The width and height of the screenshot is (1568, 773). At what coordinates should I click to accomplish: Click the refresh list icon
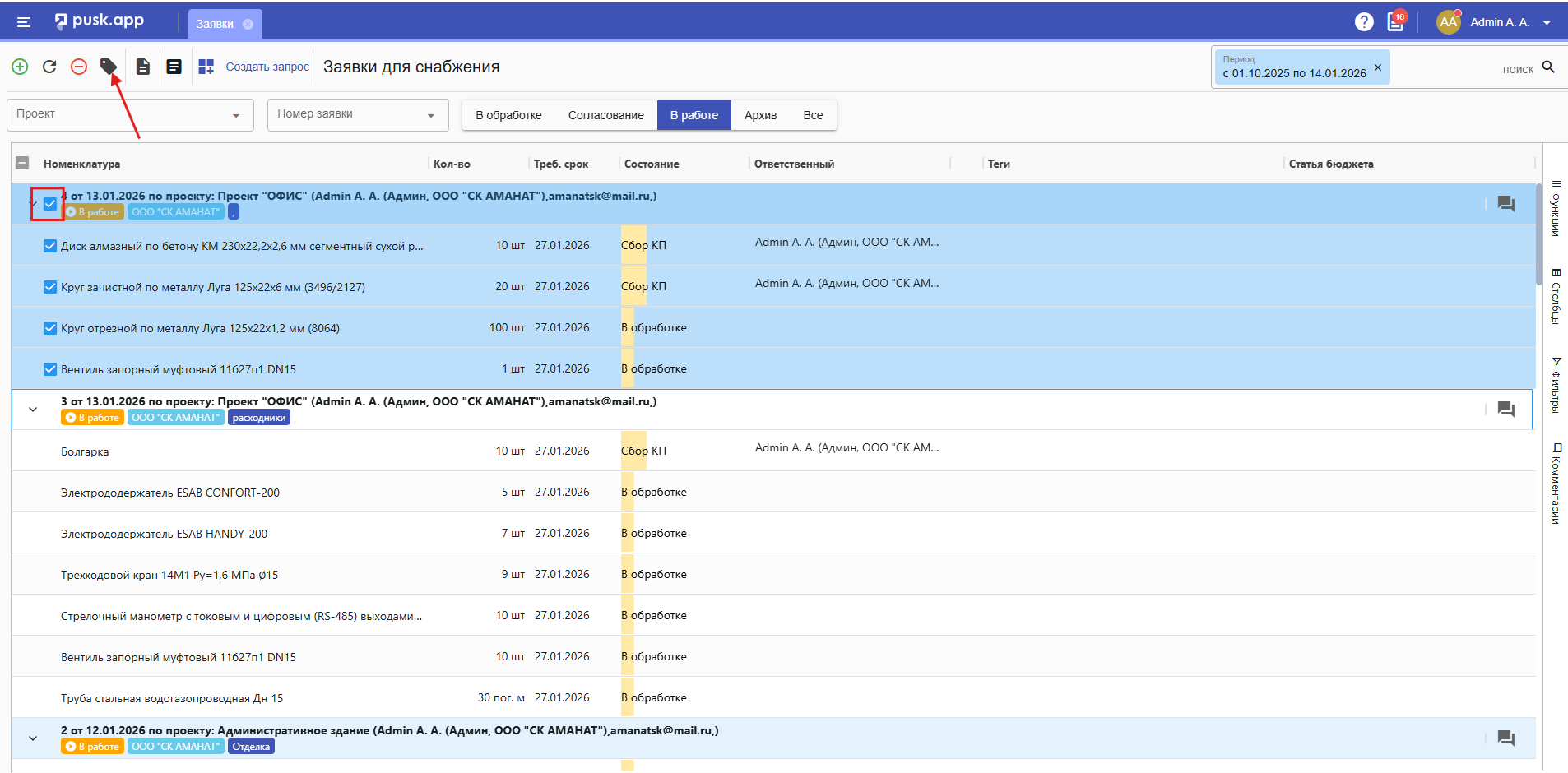[x=49, y=67]
